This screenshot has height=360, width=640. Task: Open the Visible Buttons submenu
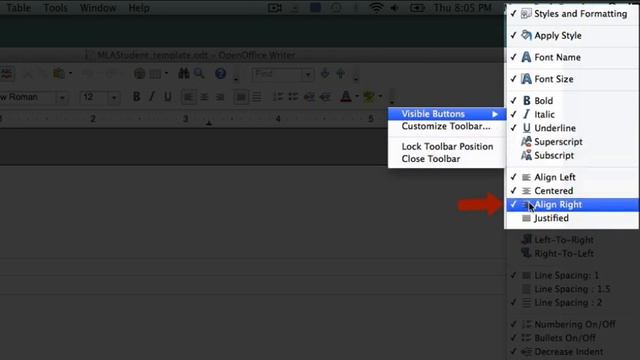click(x=447, y=114)
